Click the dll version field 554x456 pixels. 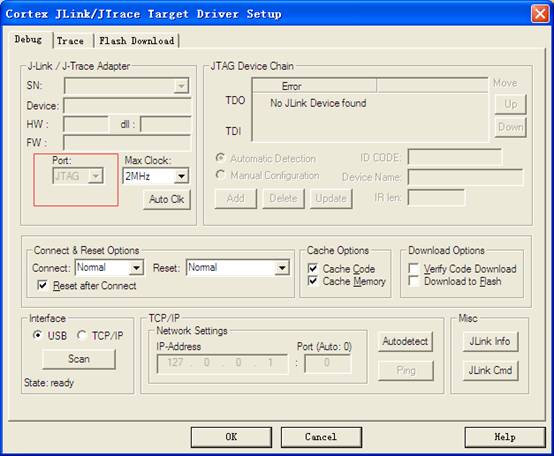tap(166, 124)
